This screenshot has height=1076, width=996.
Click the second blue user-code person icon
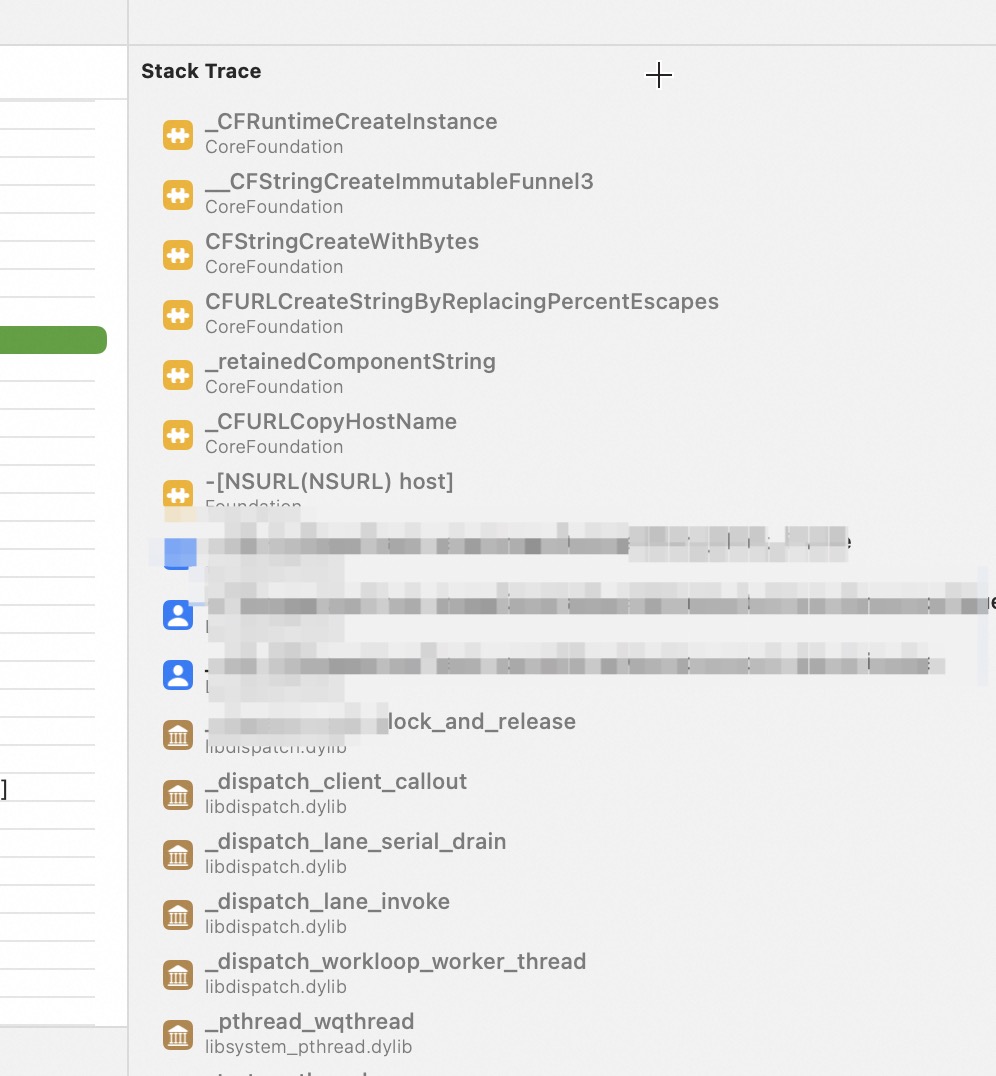click(178, 675)
